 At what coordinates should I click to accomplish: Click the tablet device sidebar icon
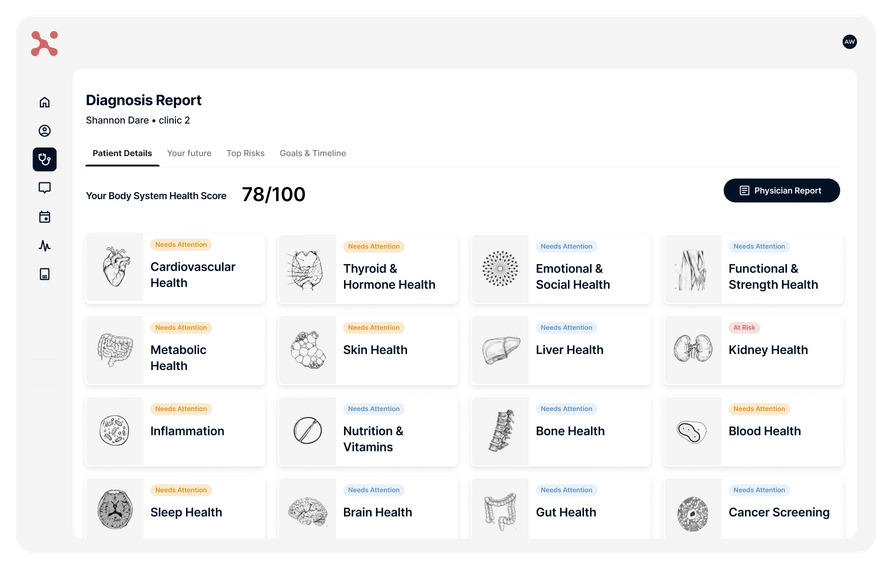(x=44, y=274)
